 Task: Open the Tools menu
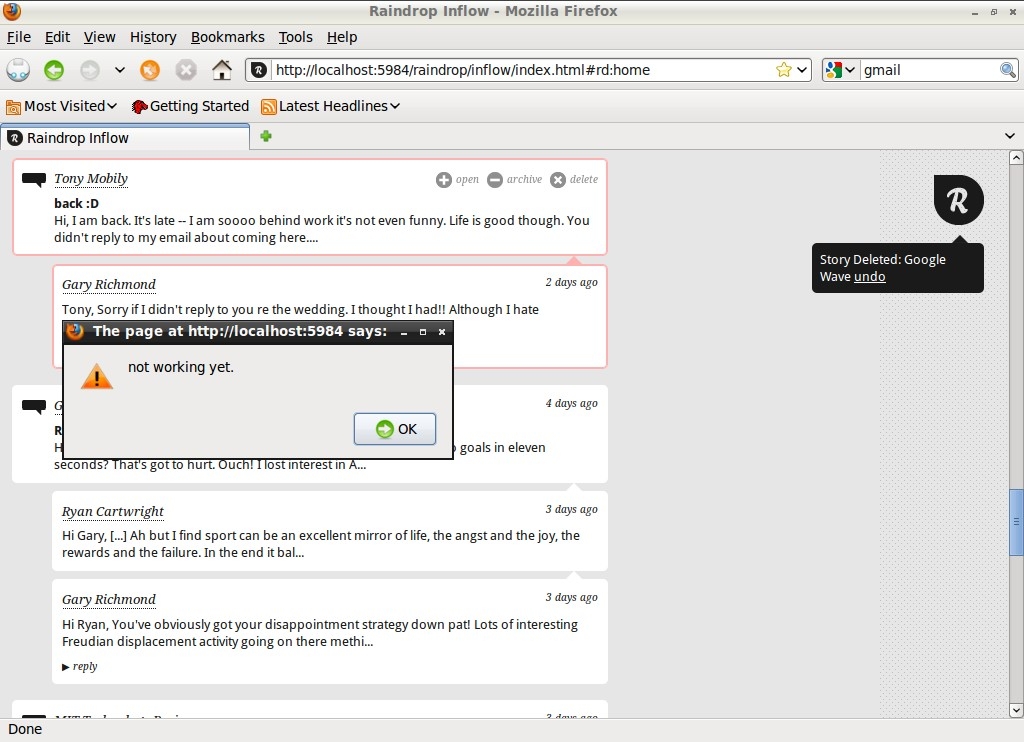pos(296,37)
